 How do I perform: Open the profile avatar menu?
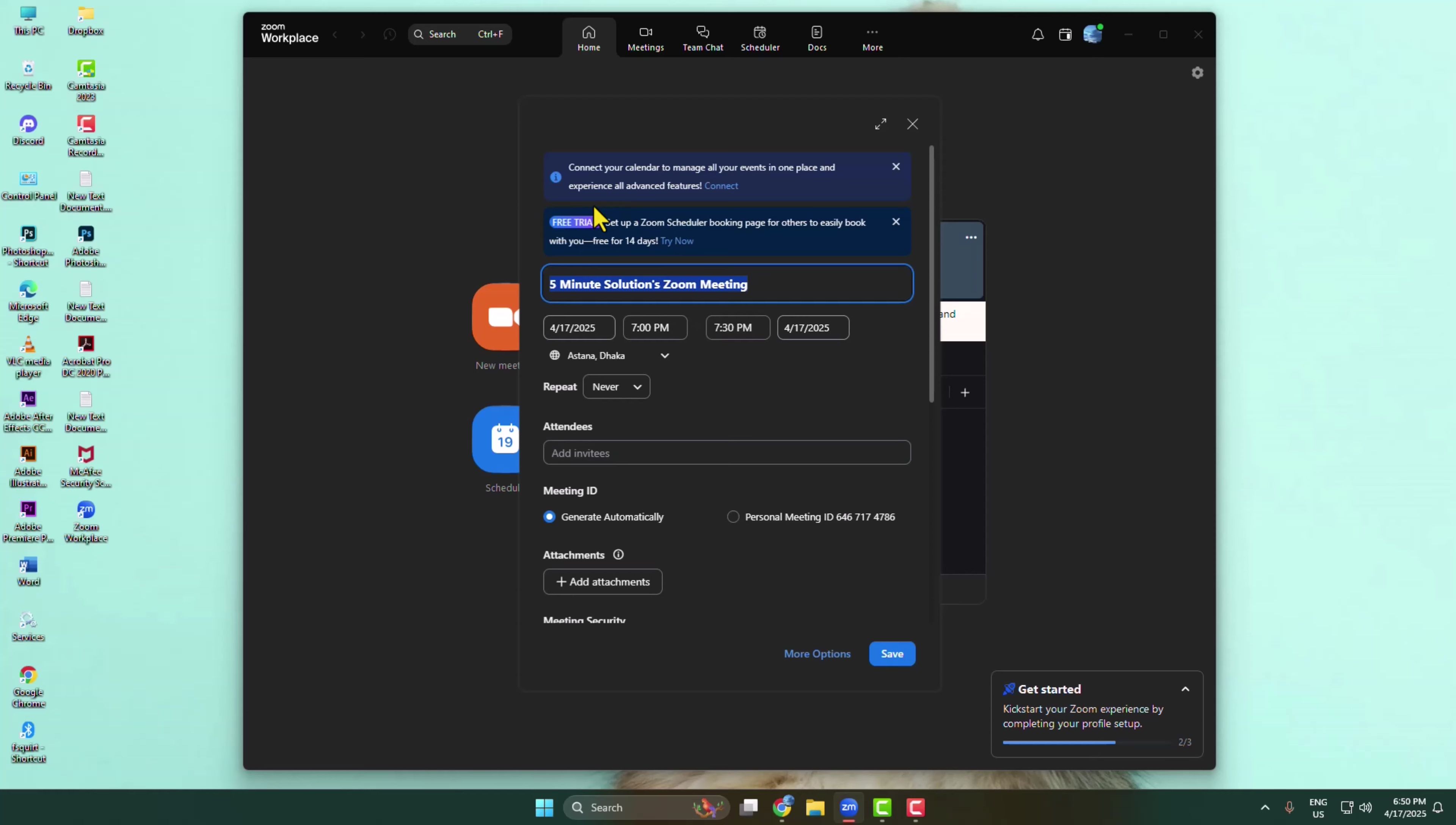point(1092,34)
